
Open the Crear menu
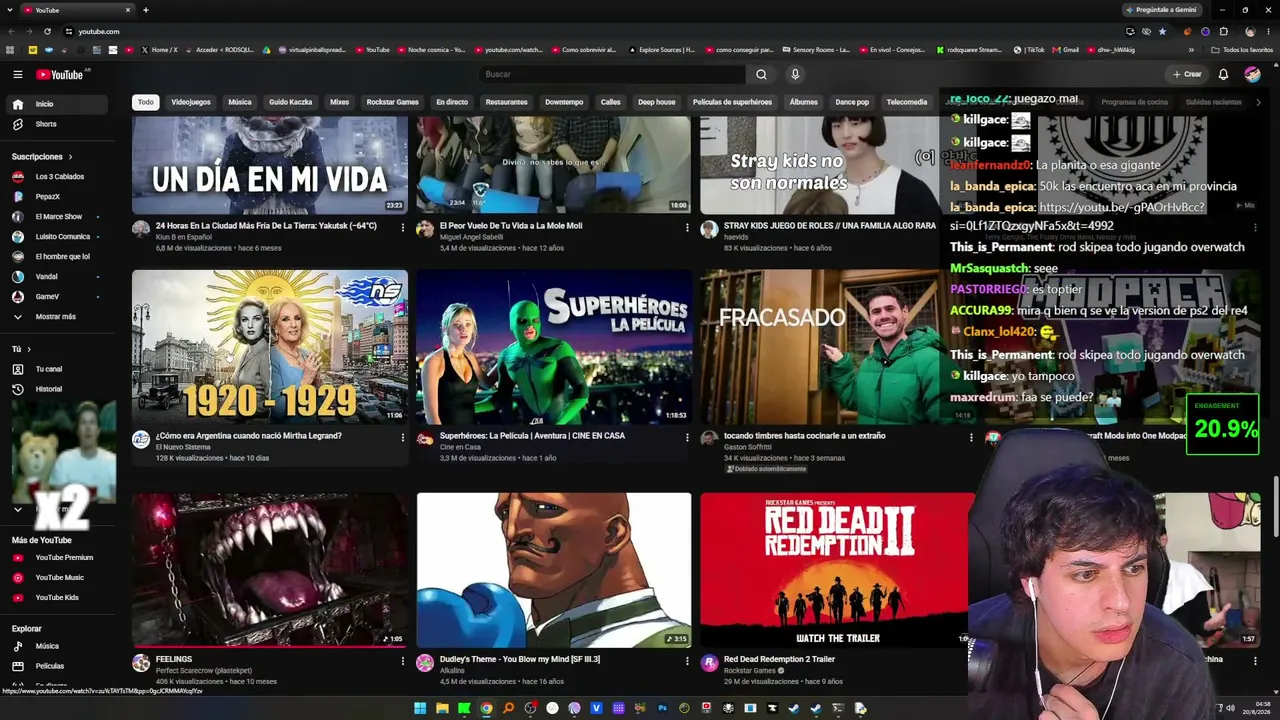click(1187, 74)
